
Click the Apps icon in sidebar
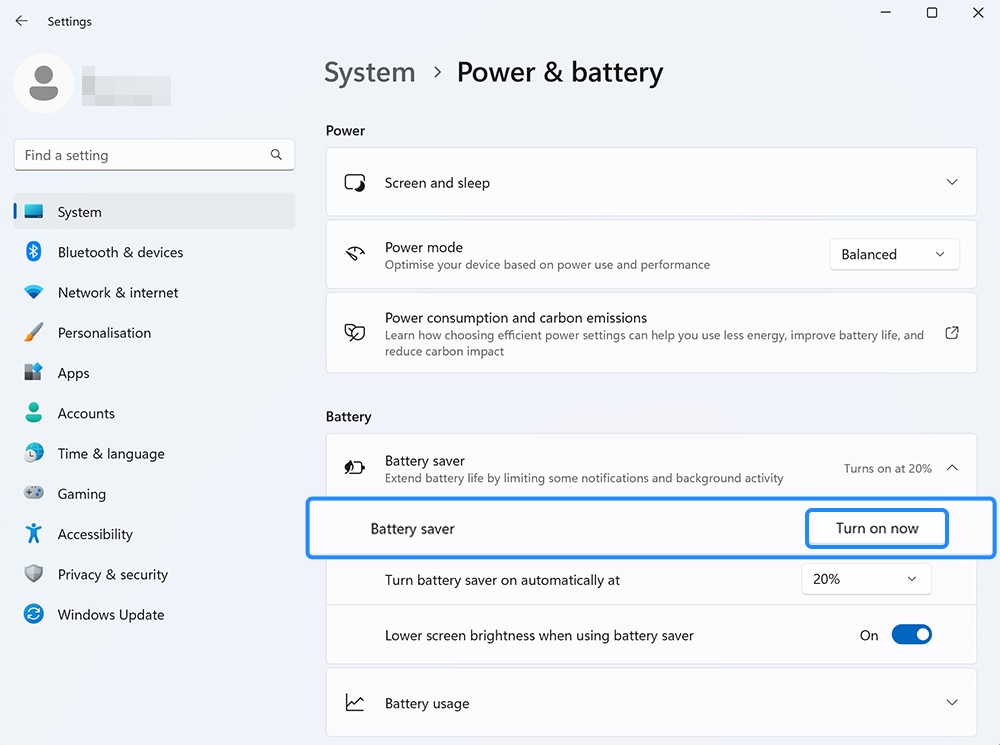[x=34, y=372]
